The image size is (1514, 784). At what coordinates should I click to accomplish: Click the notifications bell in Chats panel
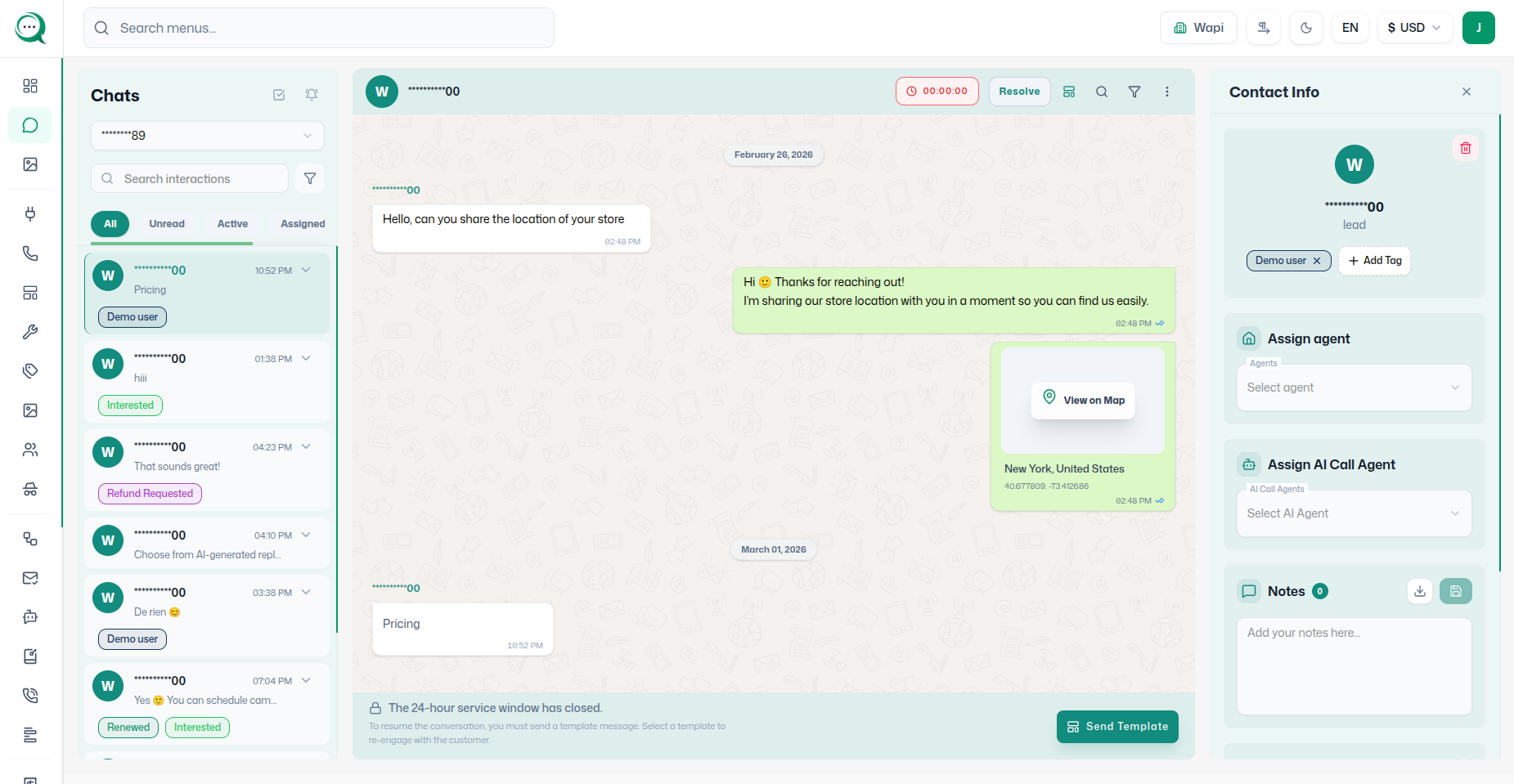tap(312, 95)
